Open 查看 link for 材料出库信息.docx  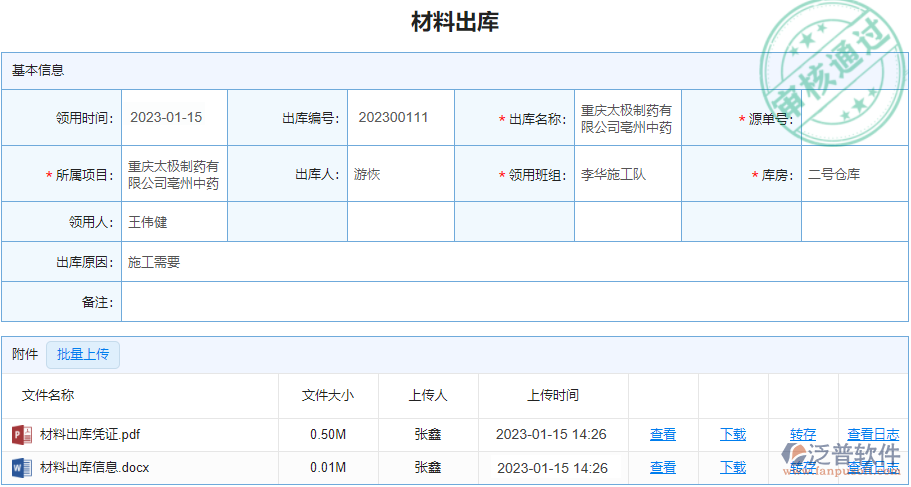pyautogui.click(x=663, y=468)
